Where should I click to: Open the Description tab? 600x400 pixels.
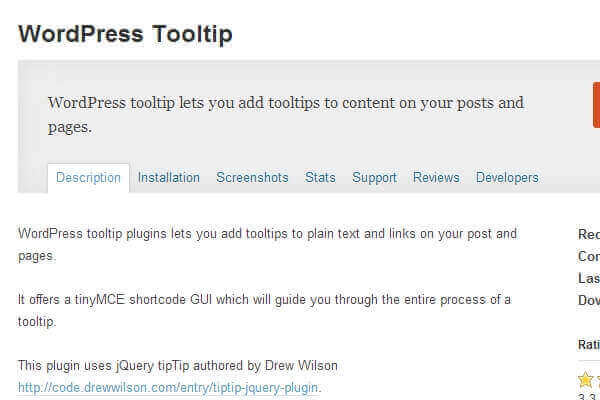coord(89,178)
